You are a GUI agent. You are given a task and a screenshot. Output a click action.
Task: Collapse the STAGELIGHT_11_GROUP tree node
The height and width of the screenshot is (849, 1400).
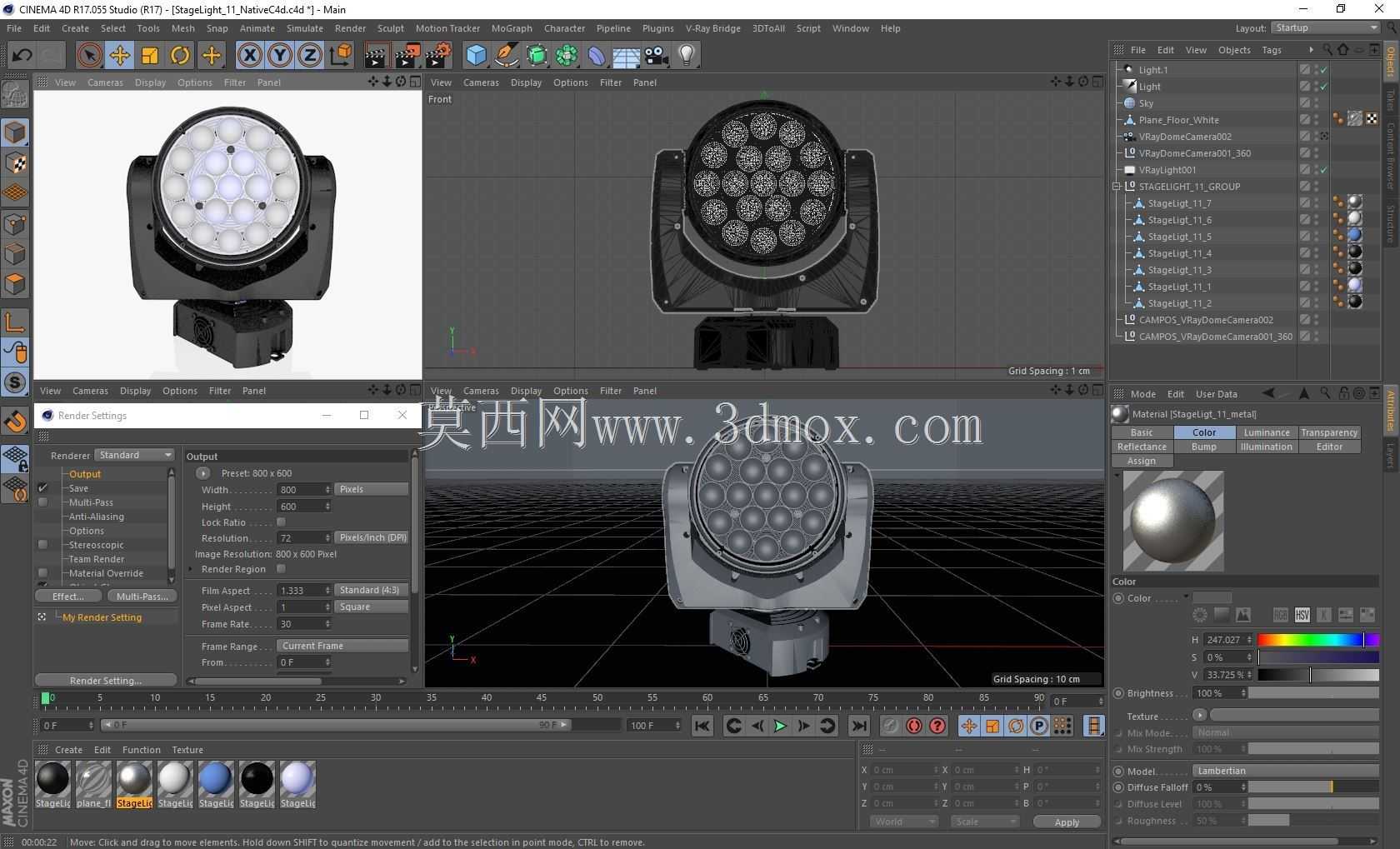[x=1117, y=187]
